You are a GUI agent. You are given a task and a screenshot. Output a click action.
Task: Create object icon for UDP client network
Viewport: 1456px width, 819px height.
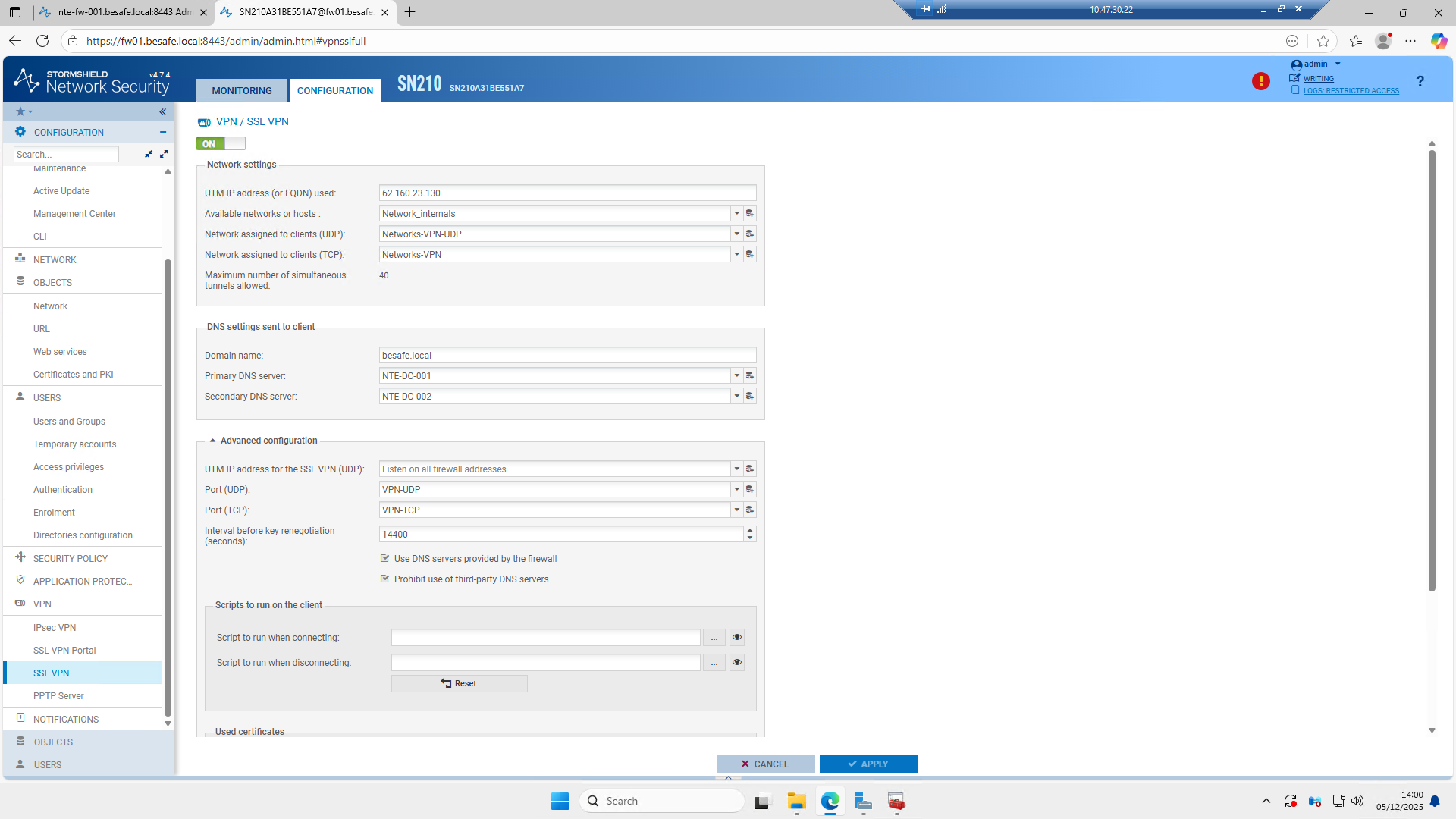(750, 234)
